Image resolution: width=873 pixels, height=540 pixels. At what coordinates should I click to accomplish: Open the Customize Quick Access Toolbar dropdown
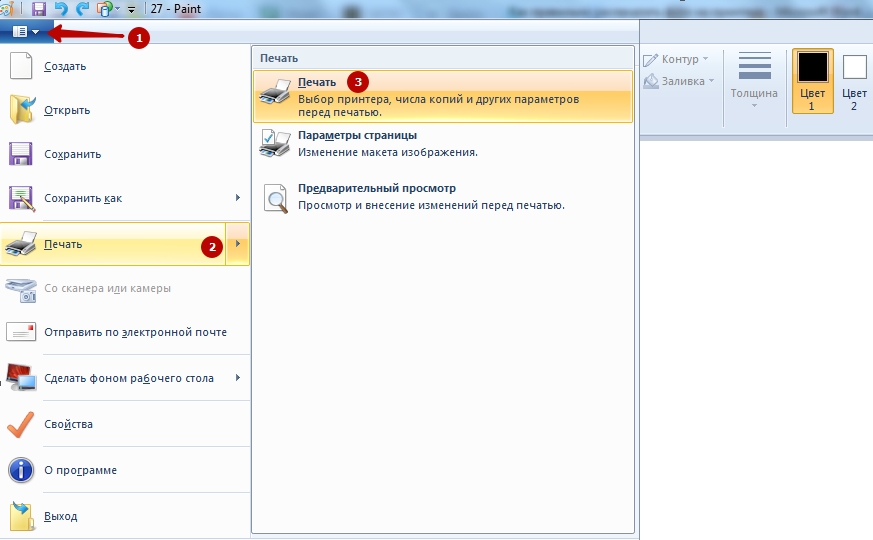[x=131, y=9]
